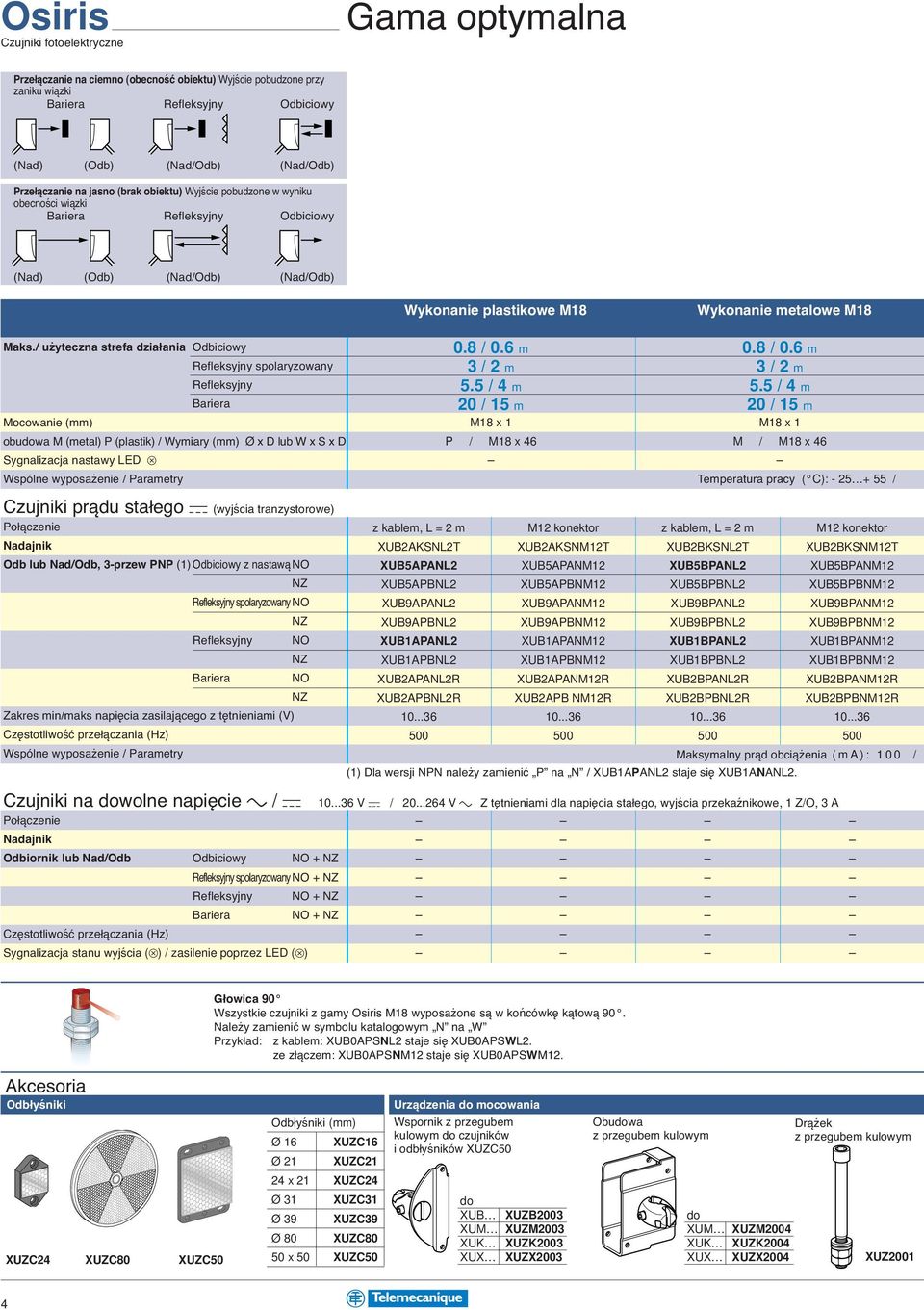
Task: Select catalog number XUB2BPBNM12R
Action: [x=852, y=698]
